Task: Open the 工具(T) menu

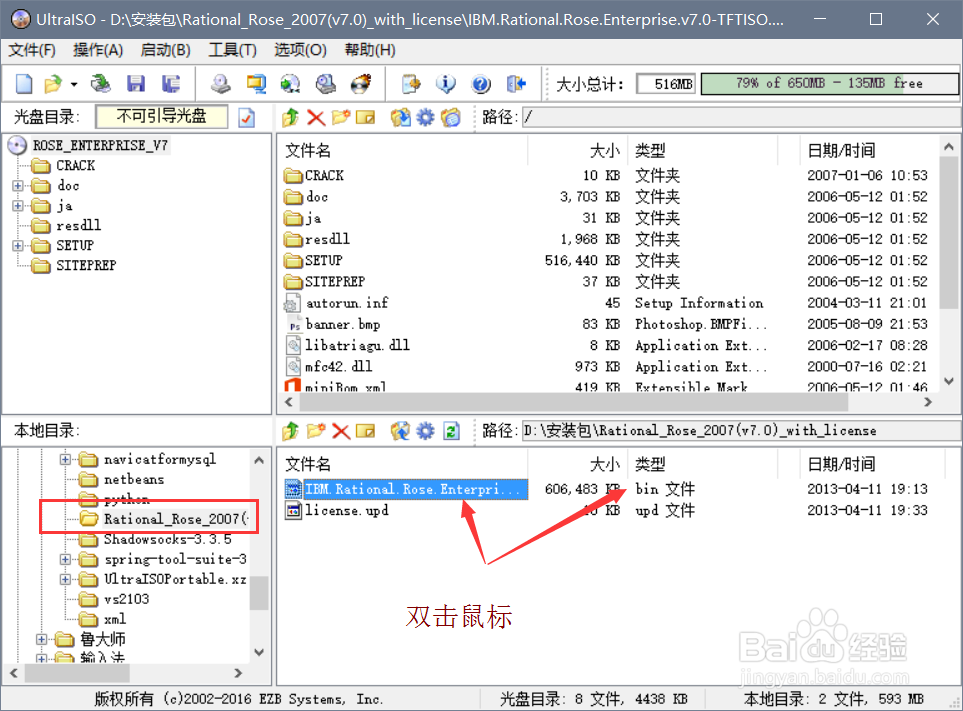Action: 233,50
